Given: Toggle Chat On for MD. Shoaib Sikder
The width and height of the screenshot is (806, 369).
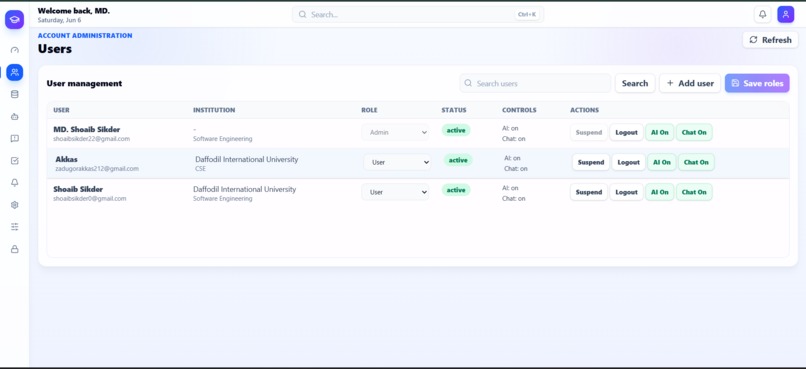Looking at the screenshot, I should click(694, 132).
